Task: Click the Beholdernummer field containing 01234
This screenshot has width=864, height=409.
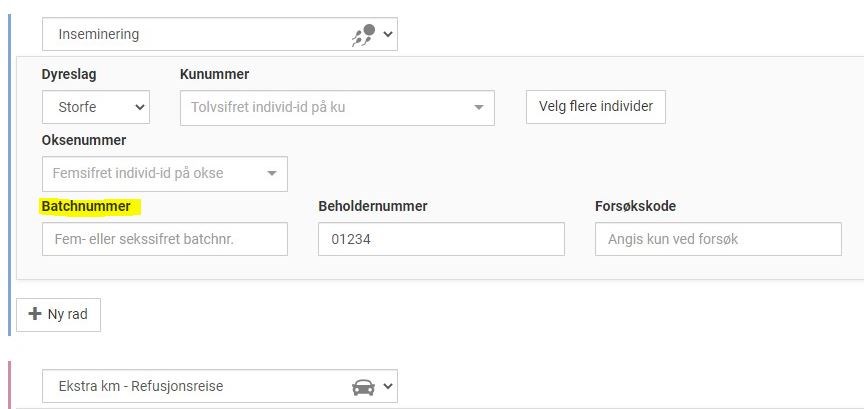Action: tap(441, 239)
